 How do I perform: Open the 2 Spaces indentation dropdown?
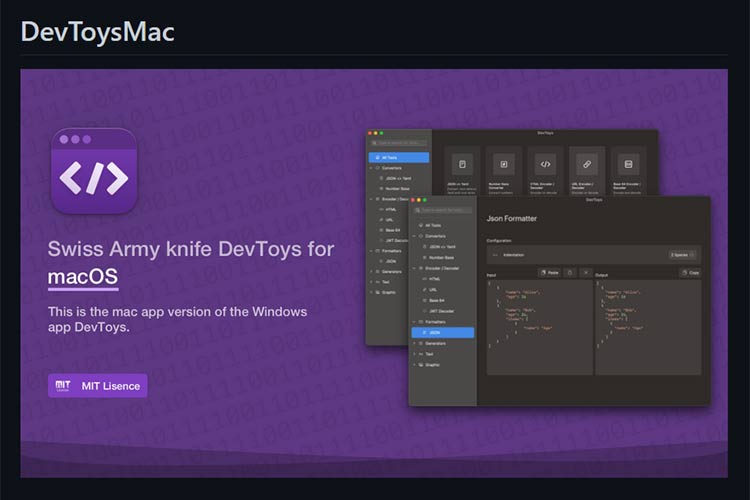[x=682, y=255]
